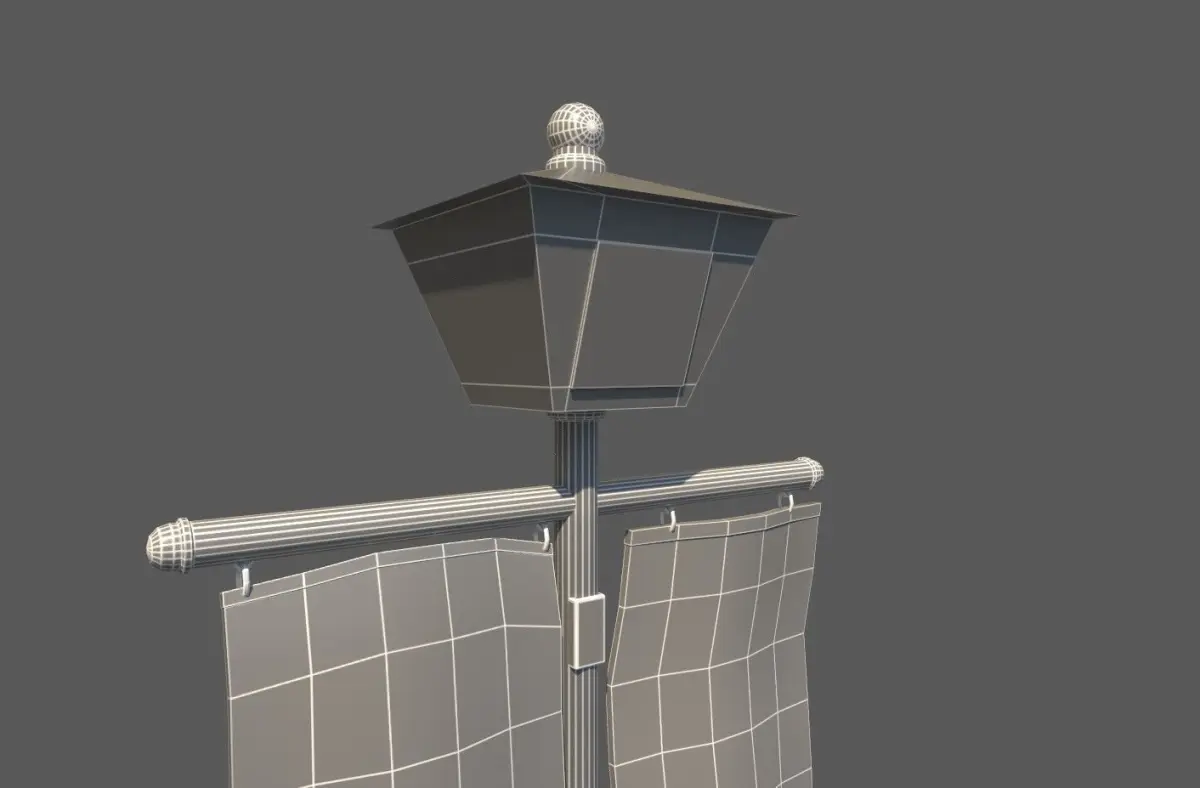This screenshot has width=1200, height=788.
Task: Click the hook at left banner's outer corner
Action: pos(243,580)
